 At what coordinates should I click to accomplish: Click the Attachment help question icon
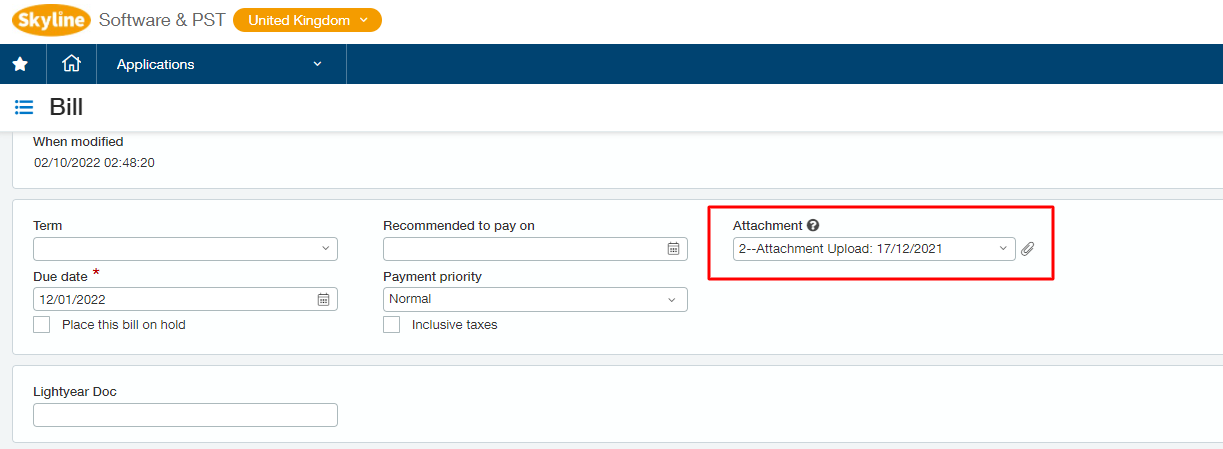(813, 226)
